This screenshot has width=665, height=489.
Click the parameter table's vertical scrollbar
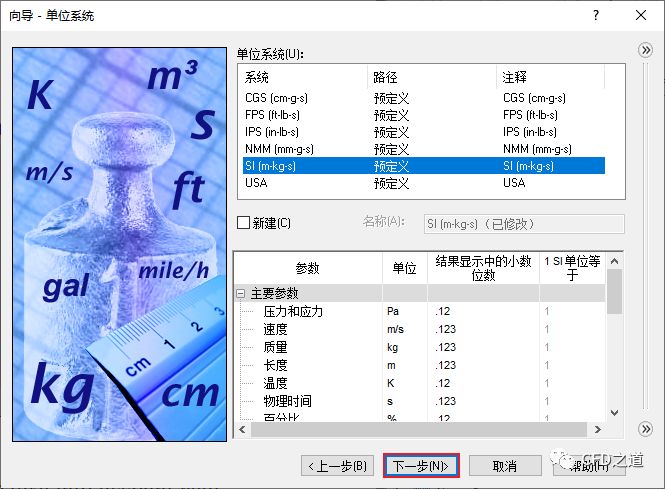click(615, 360)
